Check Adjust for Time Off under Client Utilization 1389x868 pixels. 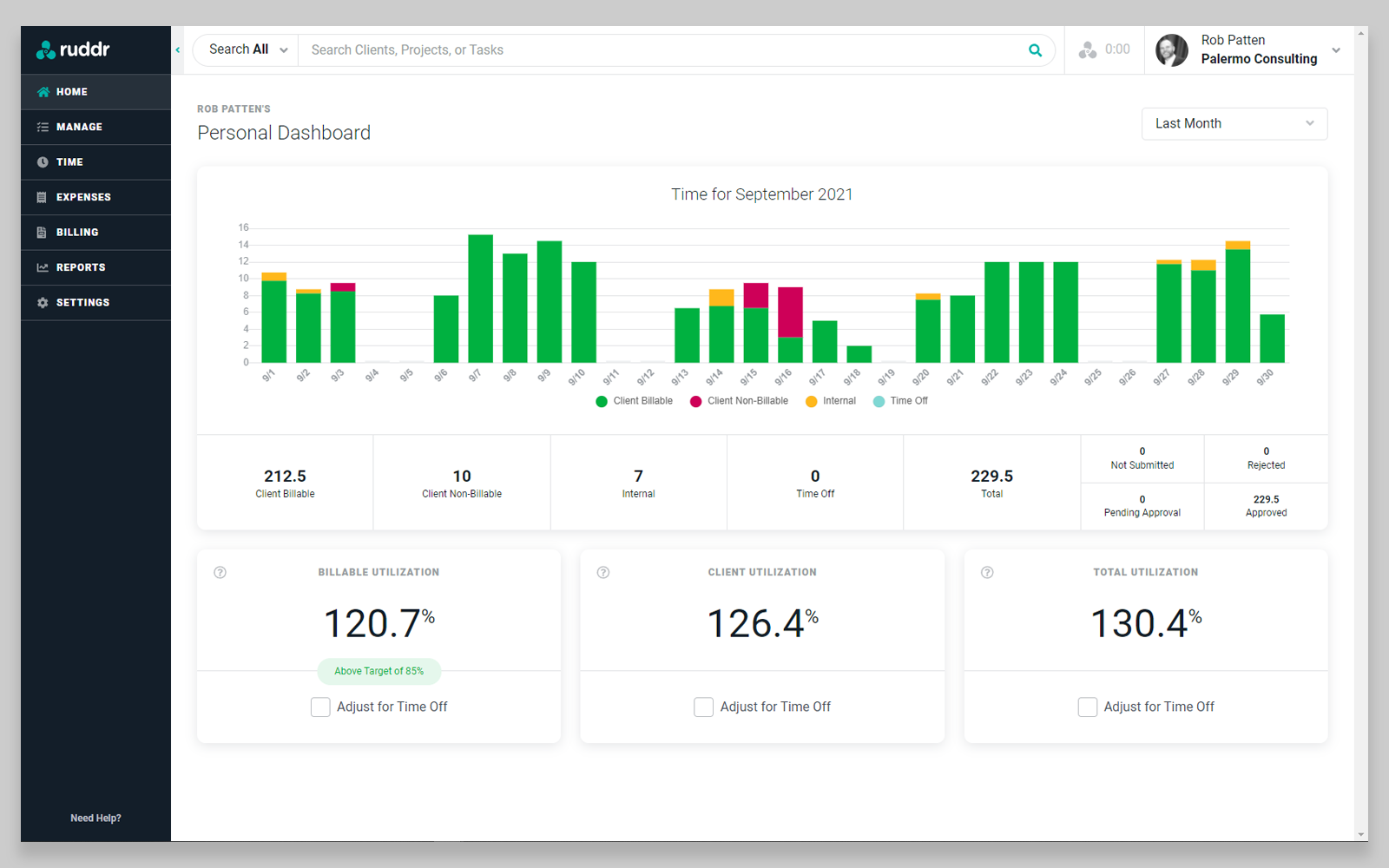point(704,707)
